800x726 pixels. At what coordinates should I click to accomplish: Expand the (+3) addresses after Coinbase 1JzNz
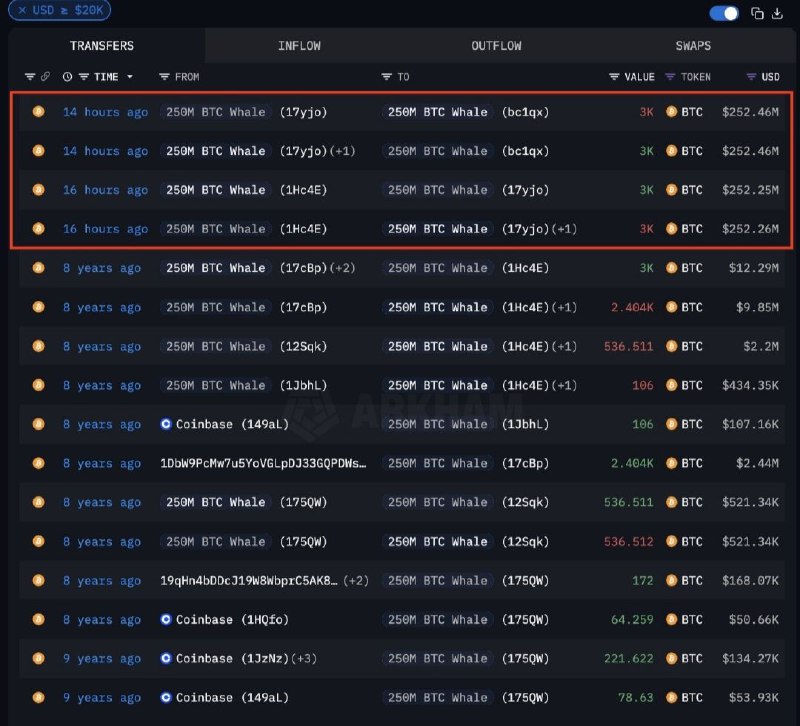point(304,659)
